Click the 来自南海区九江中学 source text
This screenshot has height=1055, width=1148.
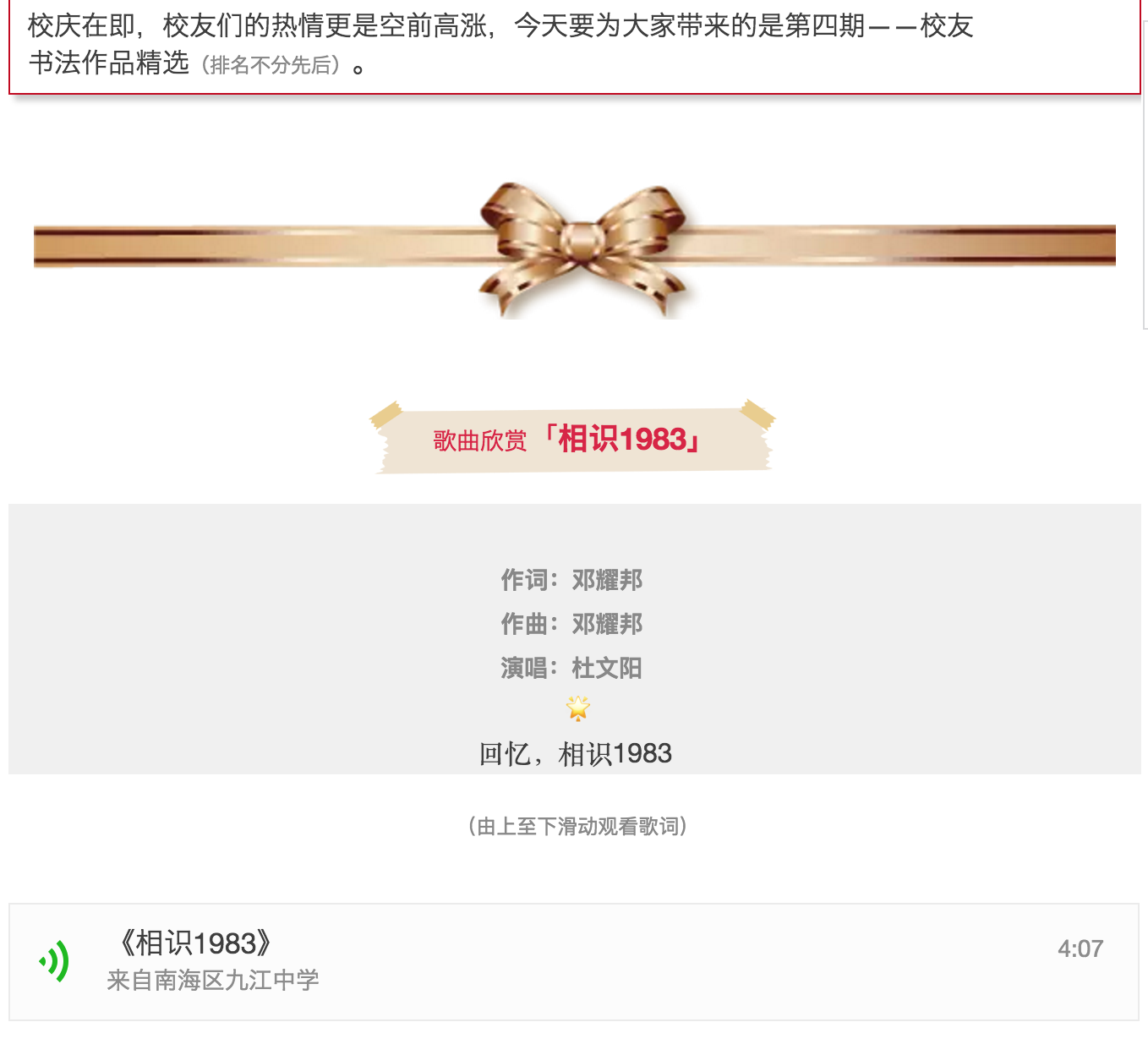coord(213,981)
